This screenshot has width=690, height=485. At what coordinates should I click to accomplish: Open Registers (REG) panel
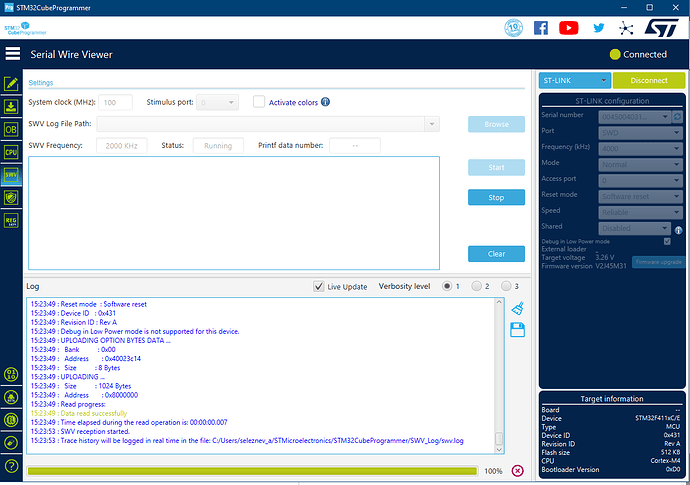click(12, 221)
